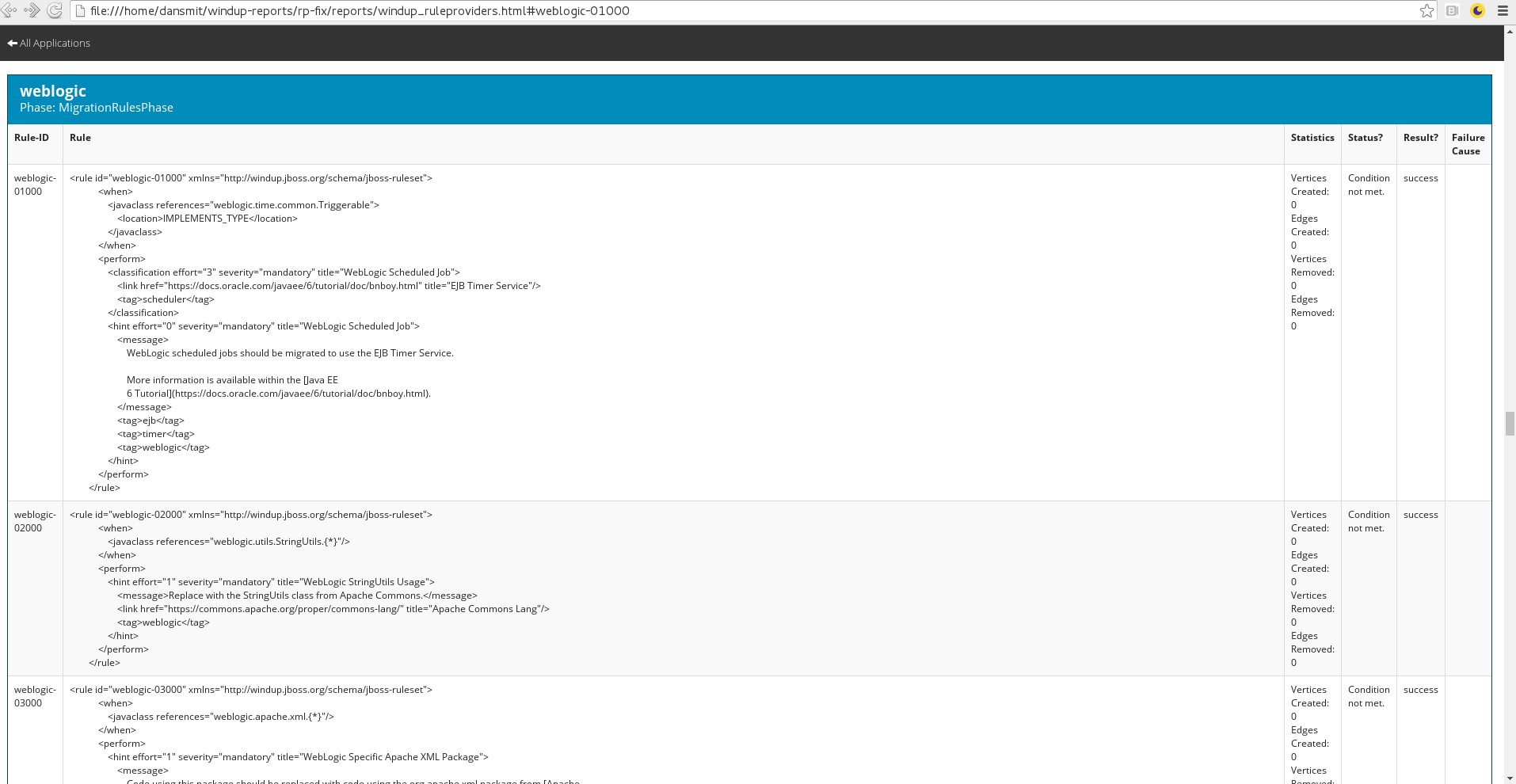Viewport: 1516px width, 784px height.
Task: Click success result for weblogic-02000
Action: click(1421, 515)
